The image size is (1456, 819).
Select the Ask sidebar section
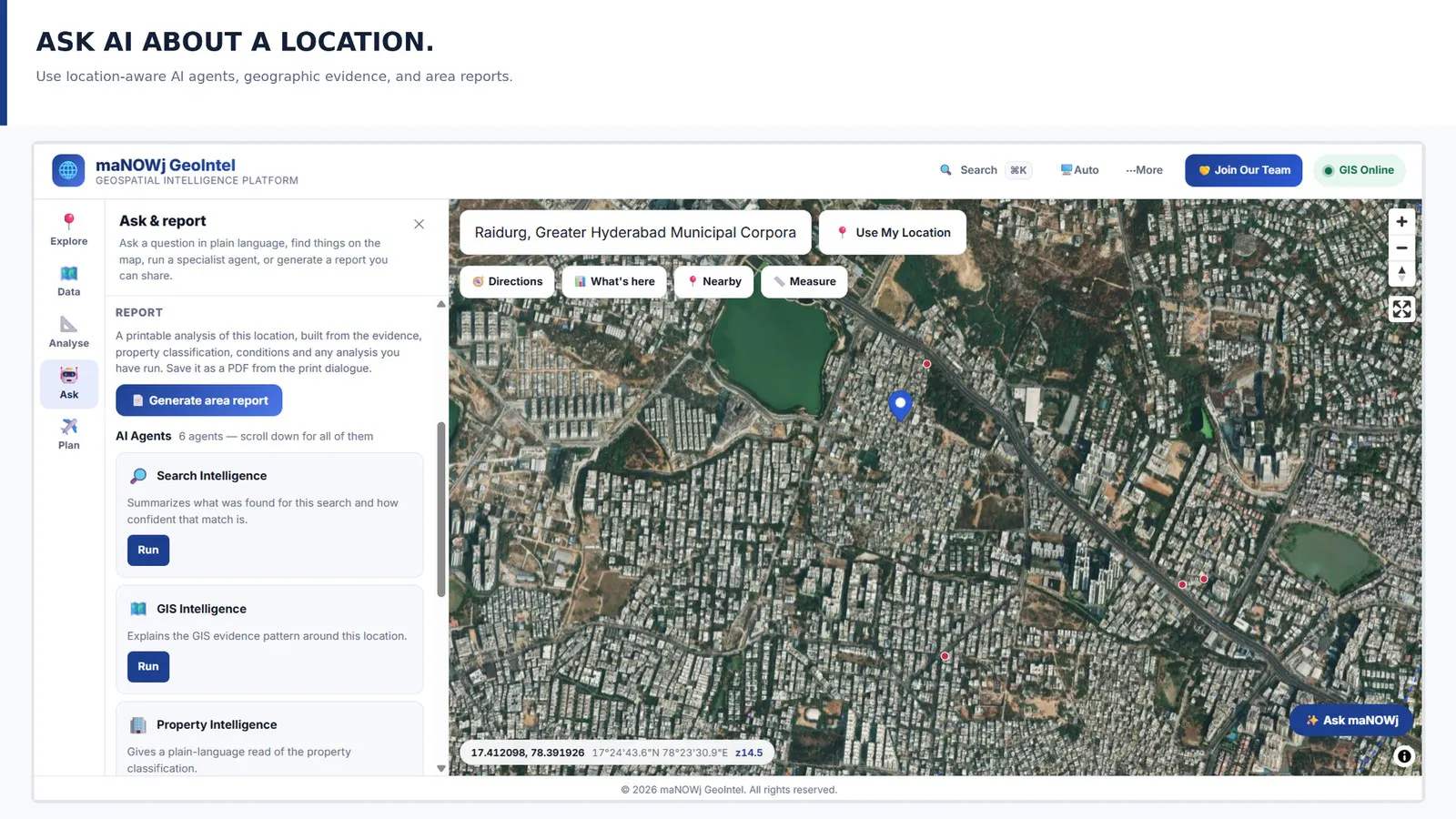pyautogui.click(x=69, y=383)
